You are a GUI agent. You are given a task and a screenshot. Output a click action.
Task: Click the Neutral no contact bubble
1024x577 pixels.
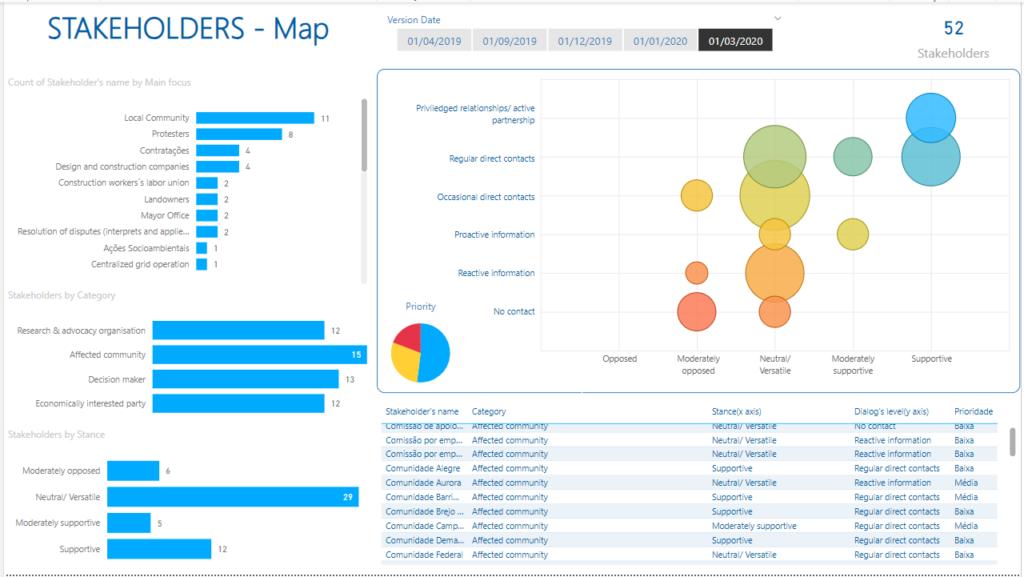coord(775,313)
